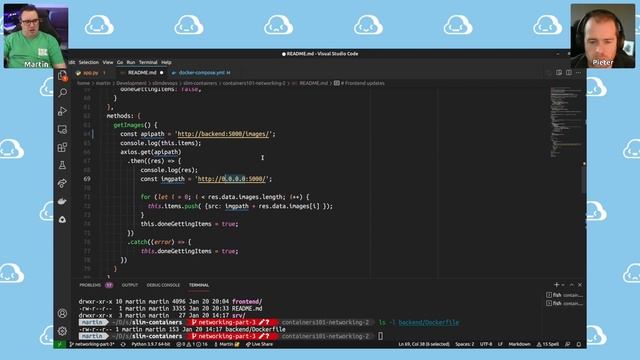Viewport: 640px width, 360px height.
Task: Open the Search view in the activity bar
Action: point(62,93)
